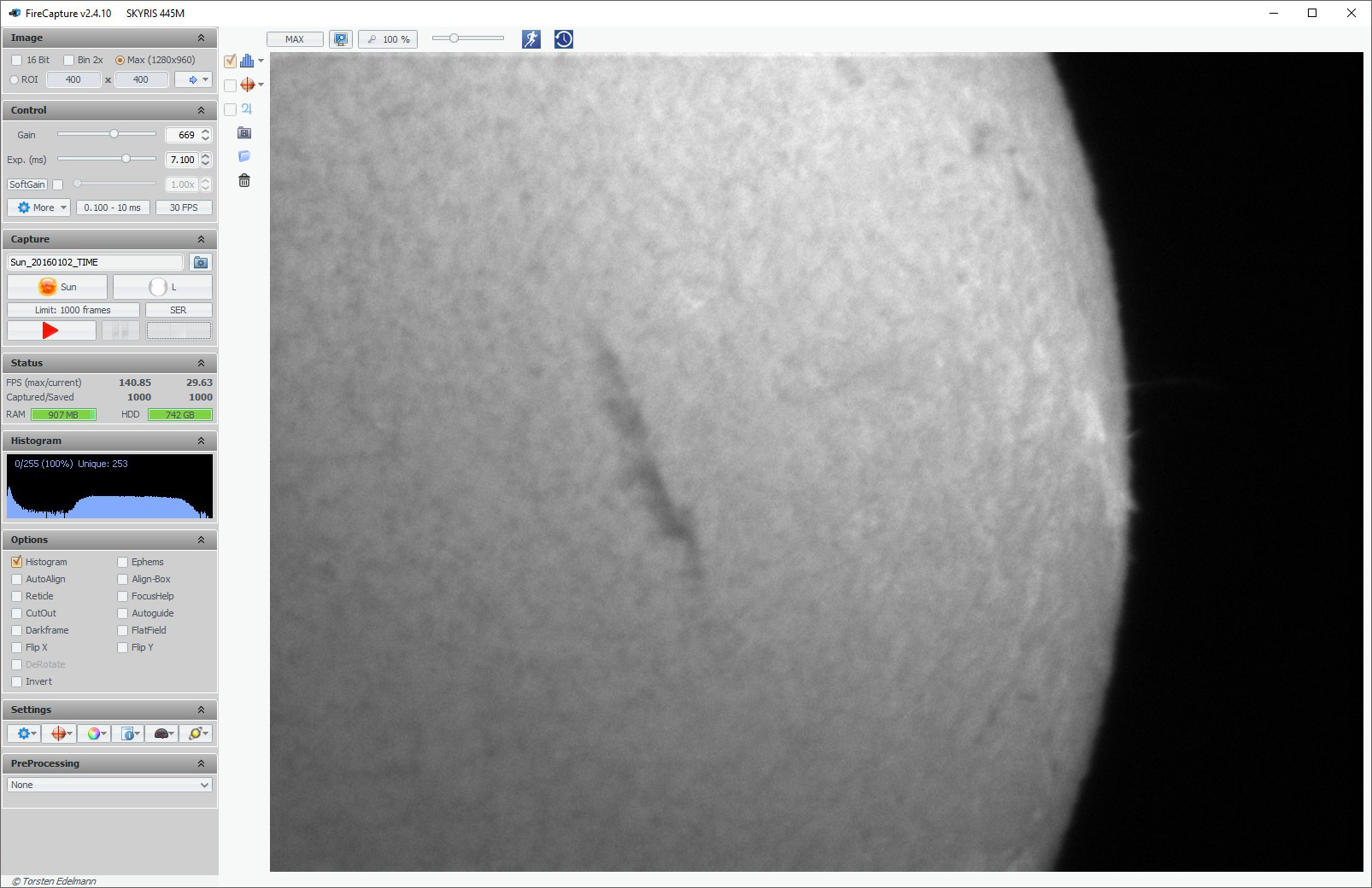Click the reticle crosshair icon beside preview

click(248, 85)
